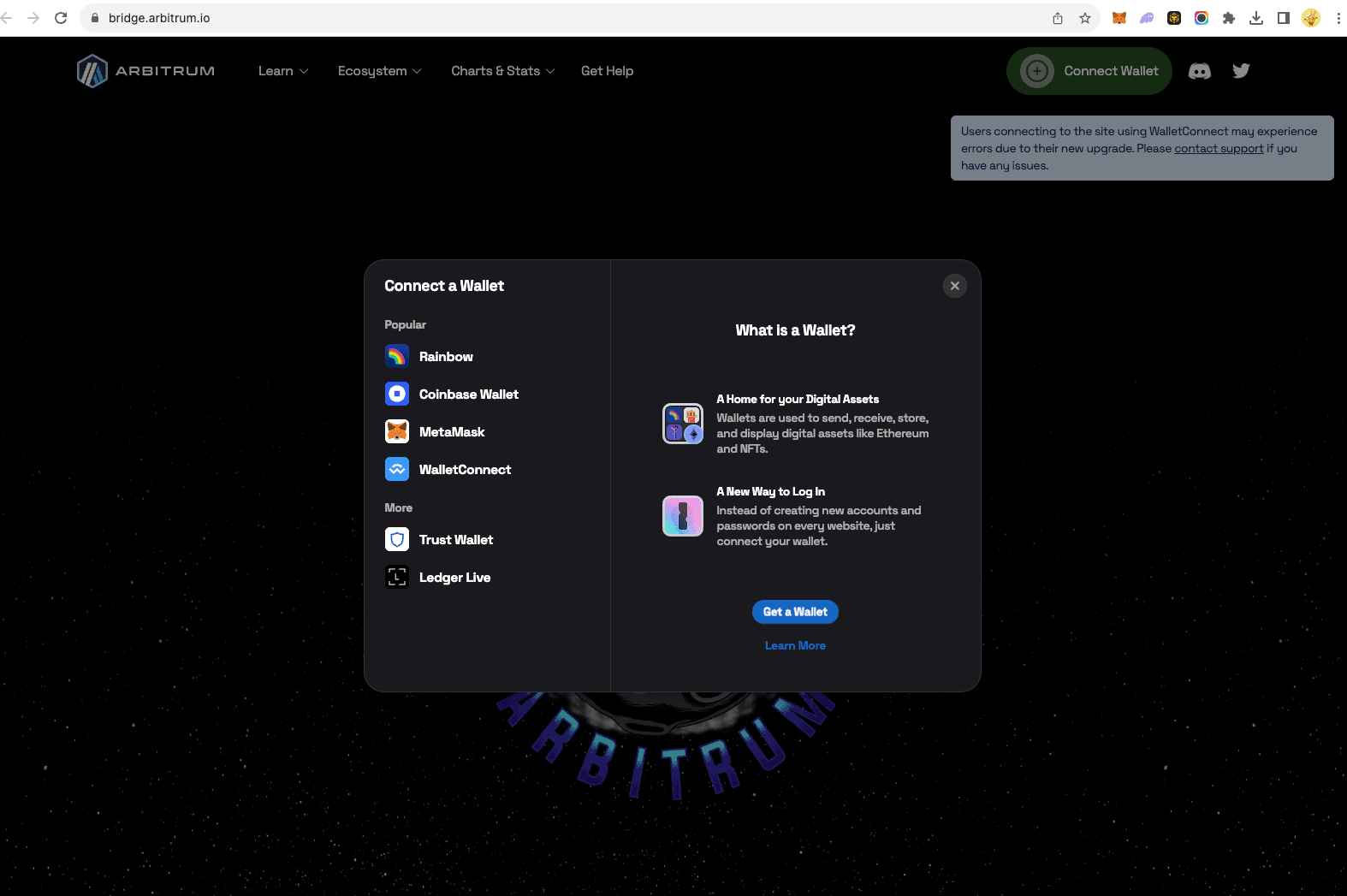Image resolution: width=1347 pixels, height=896 pixels.
Task: Close the Connect a Wallet dialog
Action: pyautogui.click(x=955, y=286)
